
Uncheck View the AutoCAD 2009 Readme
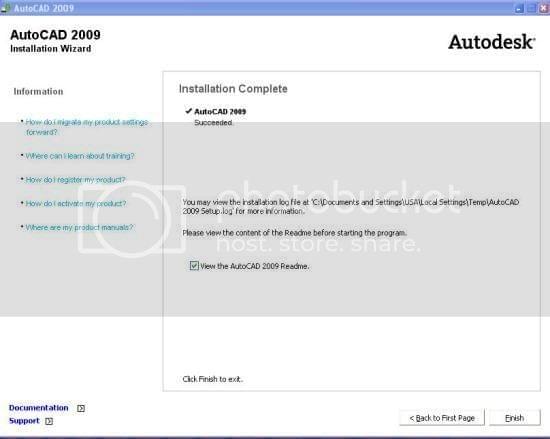tap(194, 266)
